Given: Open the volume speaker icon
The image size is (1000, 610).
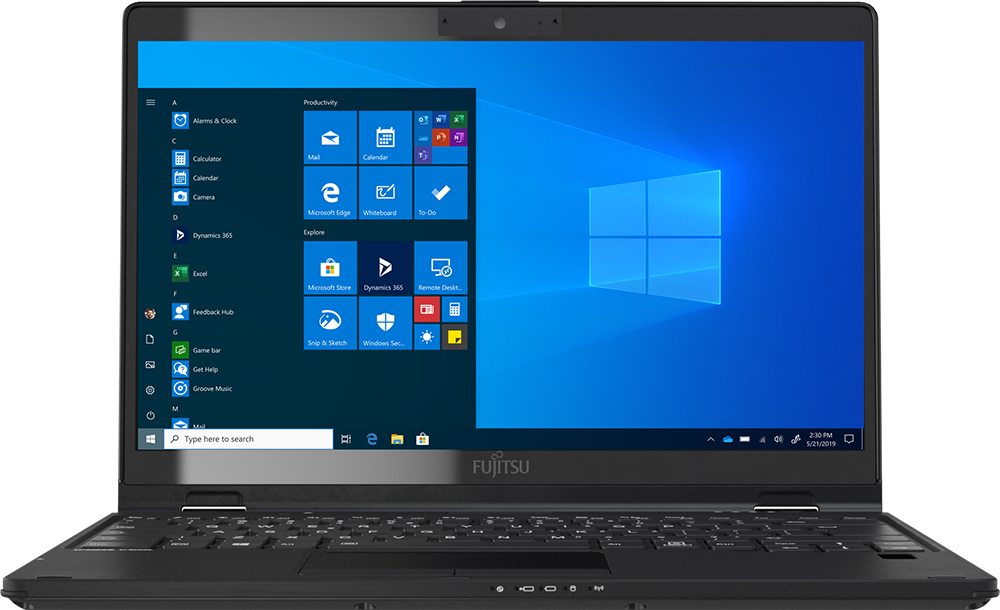Looking at the screenshot, I should (778, 439).
